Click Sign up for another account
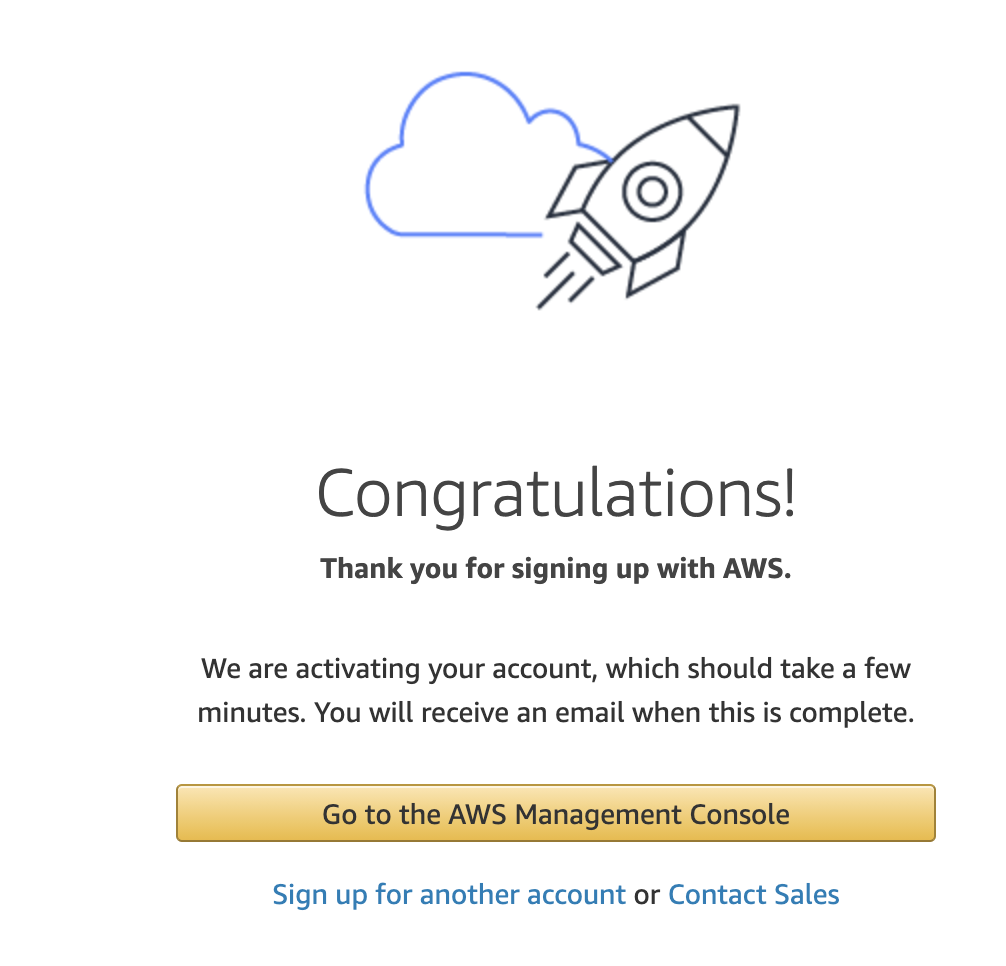This screenshot has width=1006, height=966. coord(448,894)
